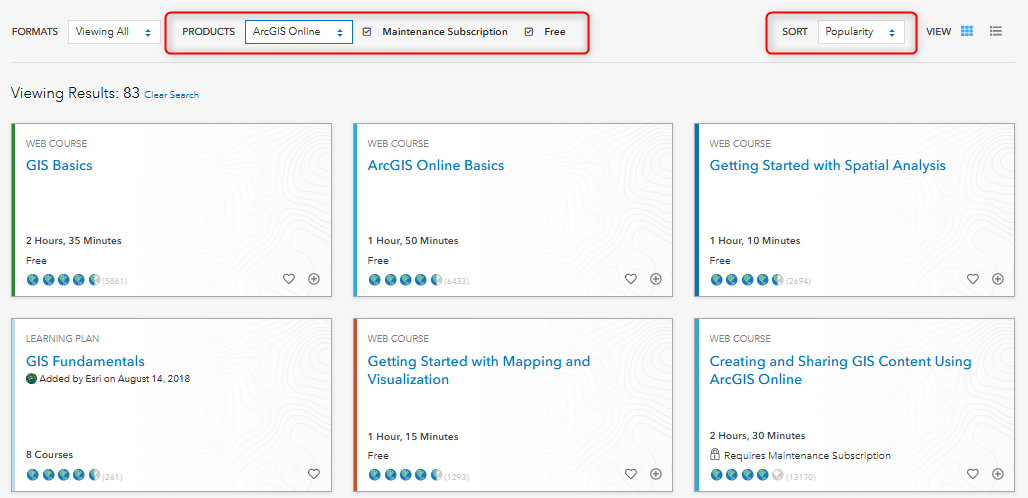1028x498 pixels.
Task: Click lock icon on Requires Maintenance Subscription
Action: [x=715, y=455]
